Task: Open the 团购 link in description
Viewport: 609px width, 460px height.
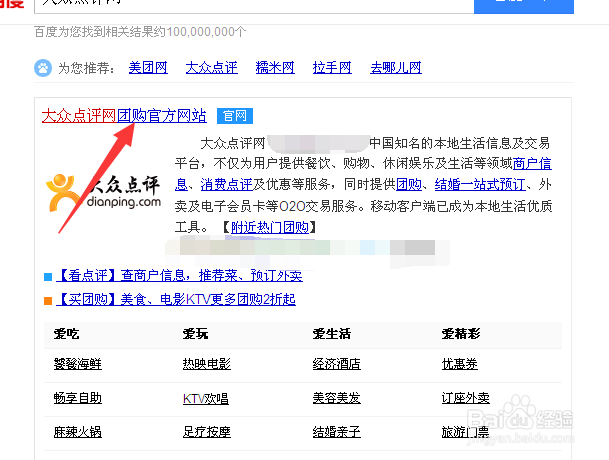Action: 409,184
